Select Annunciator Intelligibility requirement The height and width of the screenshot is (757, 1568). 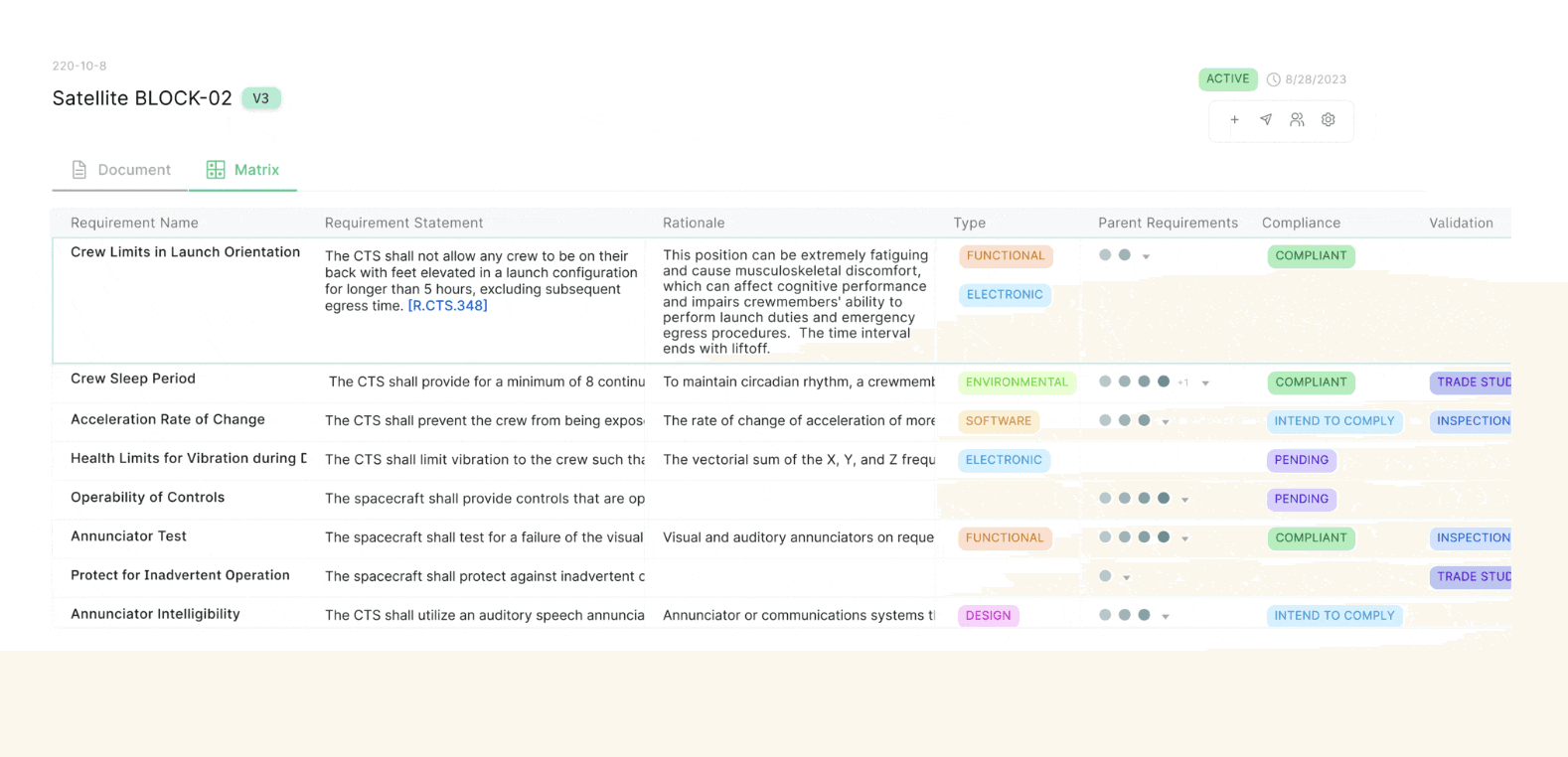155,614
